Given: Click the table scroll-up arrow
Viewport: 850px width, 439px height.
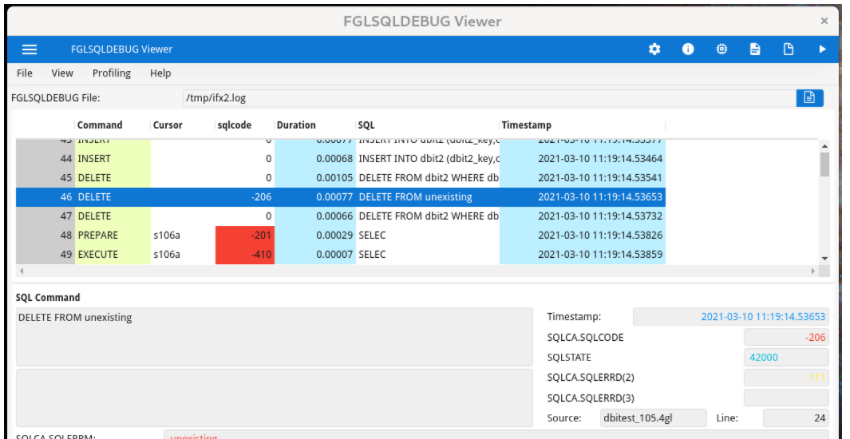Looking at the screenshot, I should pyautogui.click(x=825, y=146).
